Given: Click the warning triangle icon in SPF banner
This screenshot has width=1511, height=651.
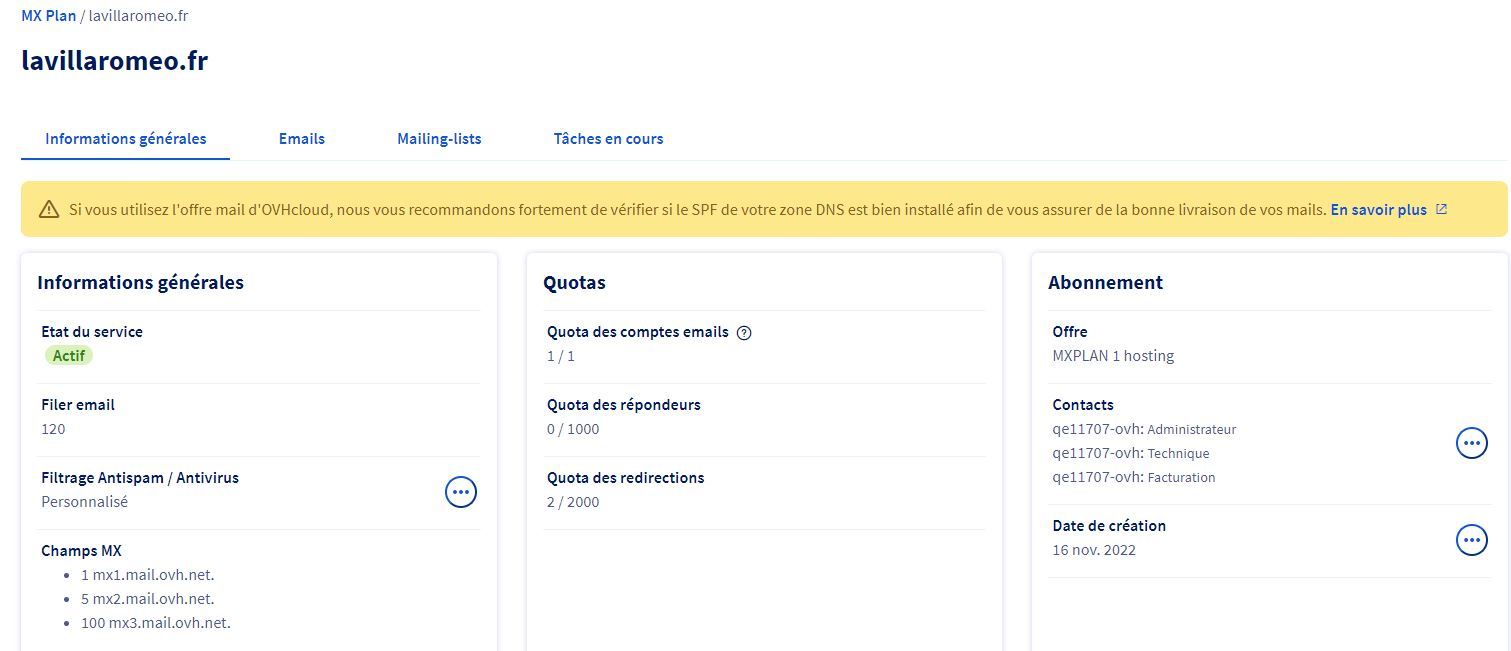Looking at the screenshot, I should [49, 209].
